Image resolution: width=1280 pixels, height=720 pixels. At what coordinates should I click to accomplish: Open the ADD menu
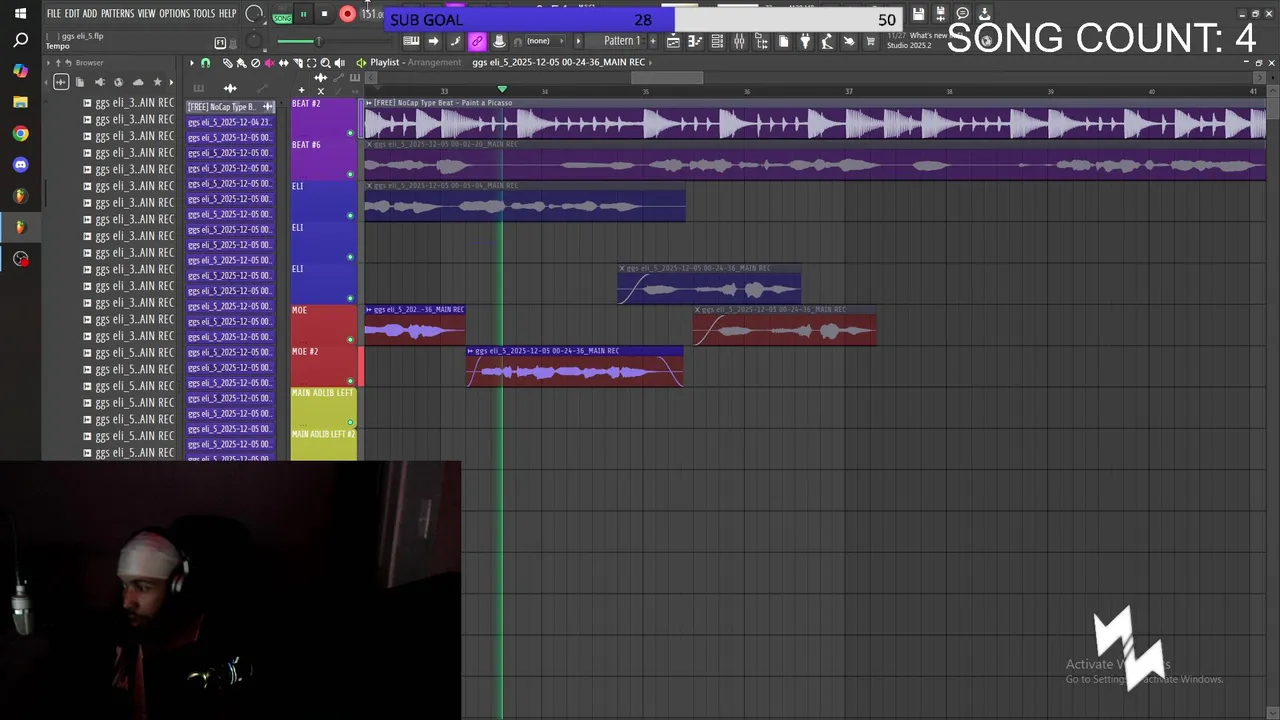pos(90,14)
